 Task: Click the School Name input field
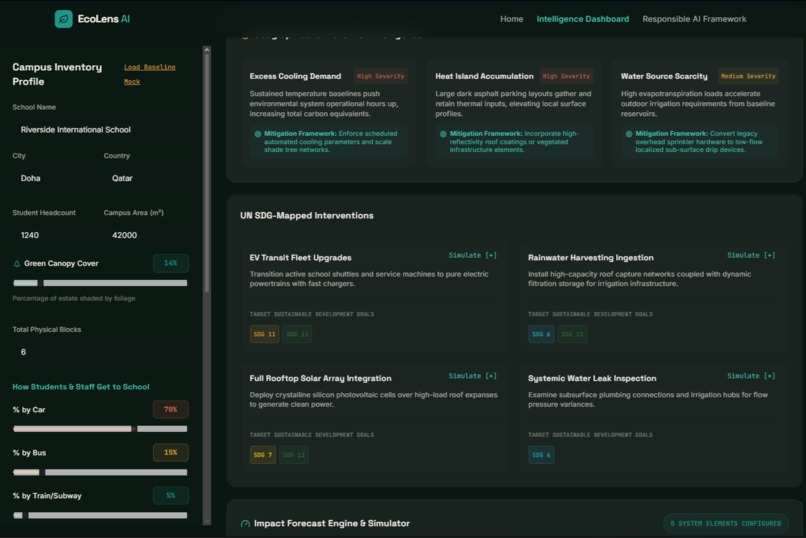[x=100, y=130]
